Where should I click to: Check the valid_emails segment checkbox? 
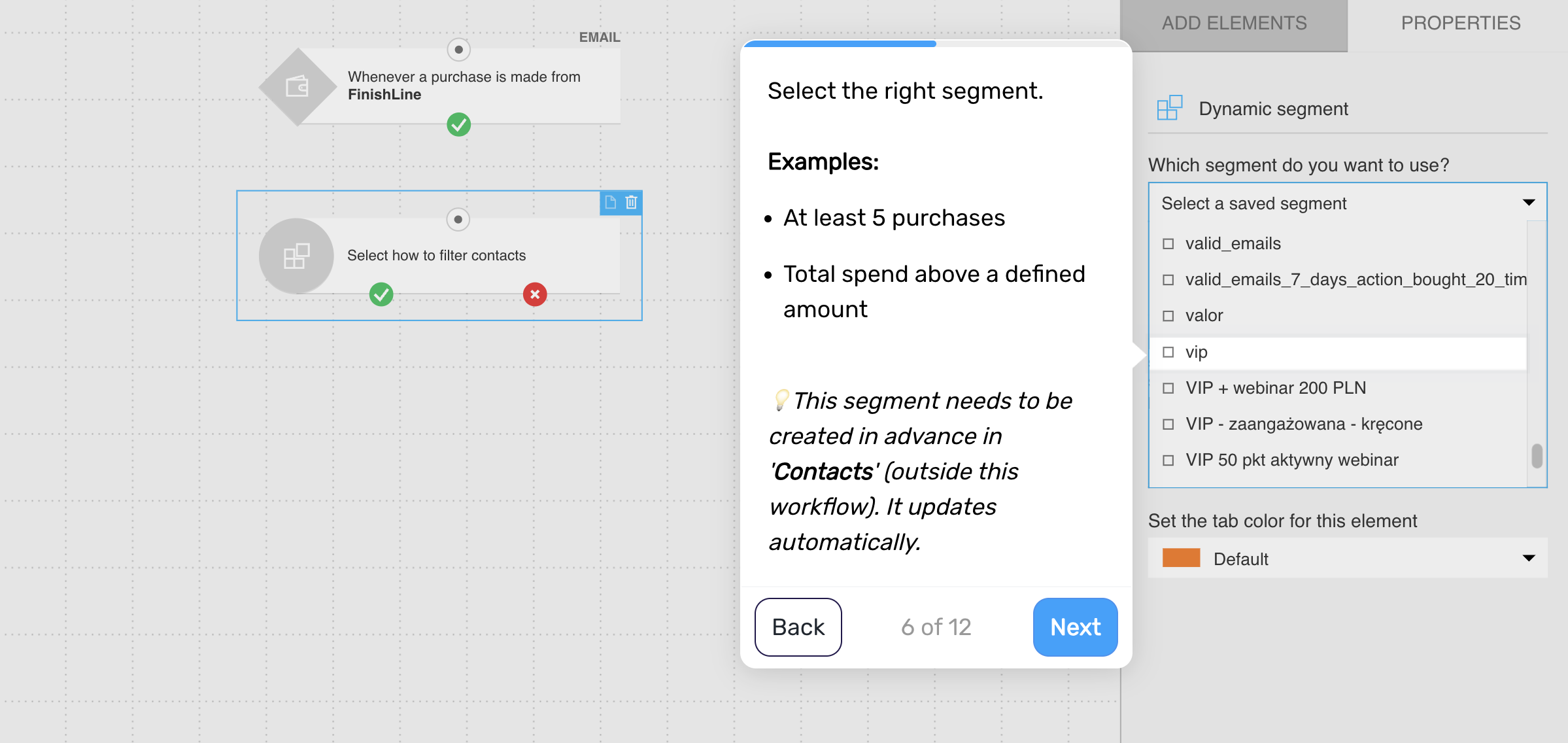[1168, 244]
